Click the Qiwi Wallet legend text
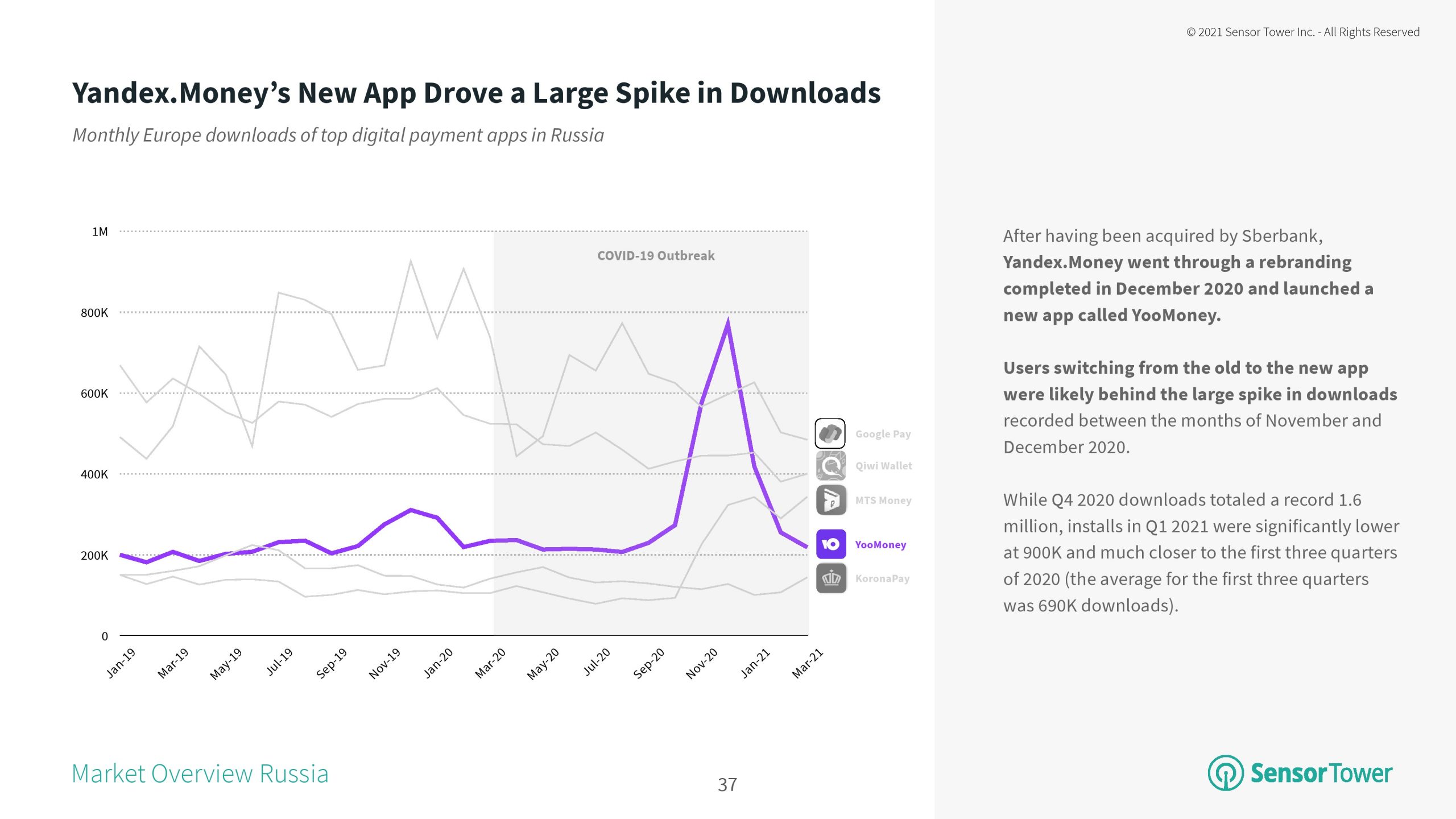The image size is (1456, 819). (x=883, y=466)
